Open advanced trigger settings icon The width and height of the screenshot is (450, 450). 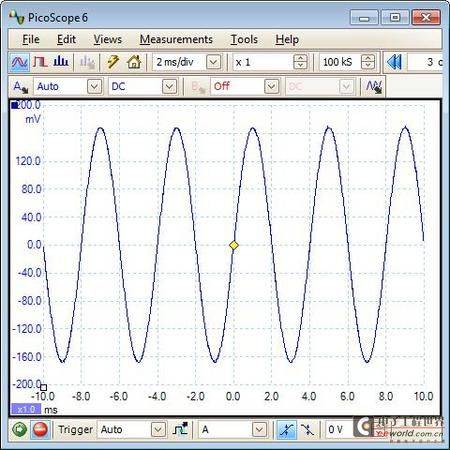180,429
